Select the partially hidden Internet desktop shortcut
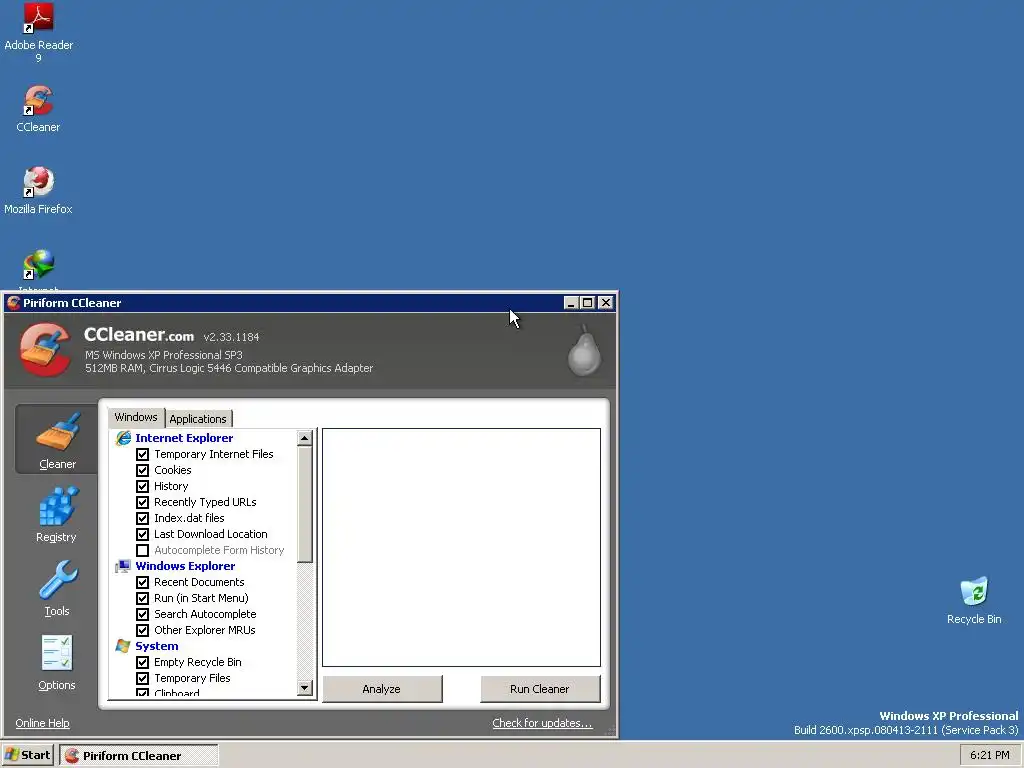The image size is (1024, 768). pos(39,270)
